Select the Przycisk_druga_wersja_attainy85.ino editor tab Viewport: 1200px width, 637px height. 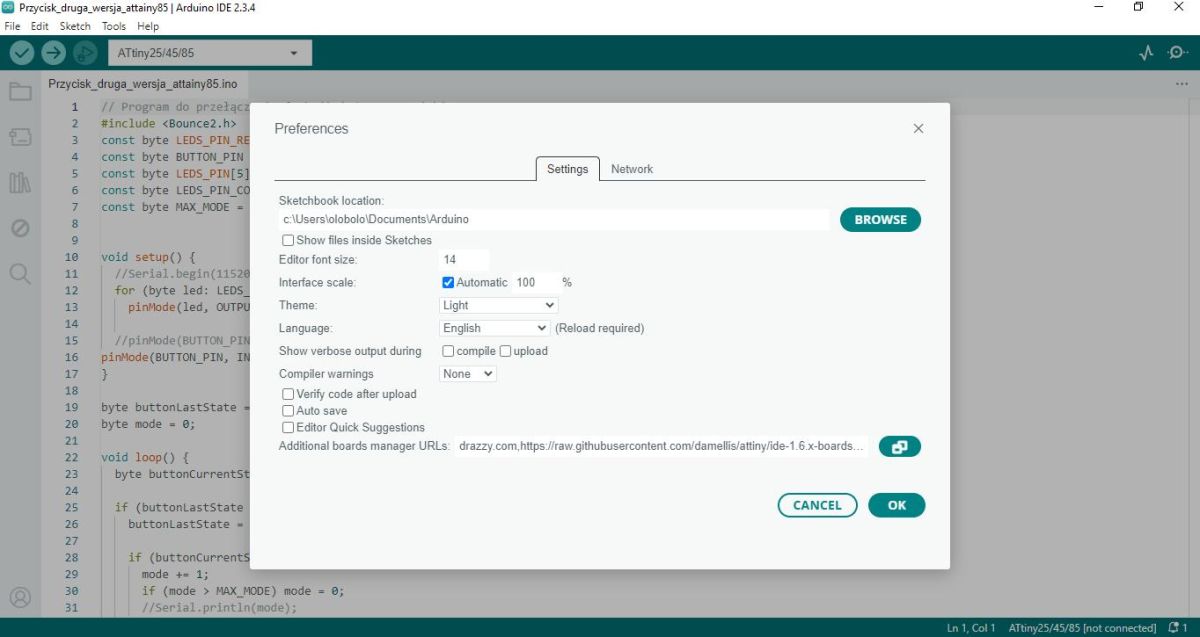[x=142, y=84]
